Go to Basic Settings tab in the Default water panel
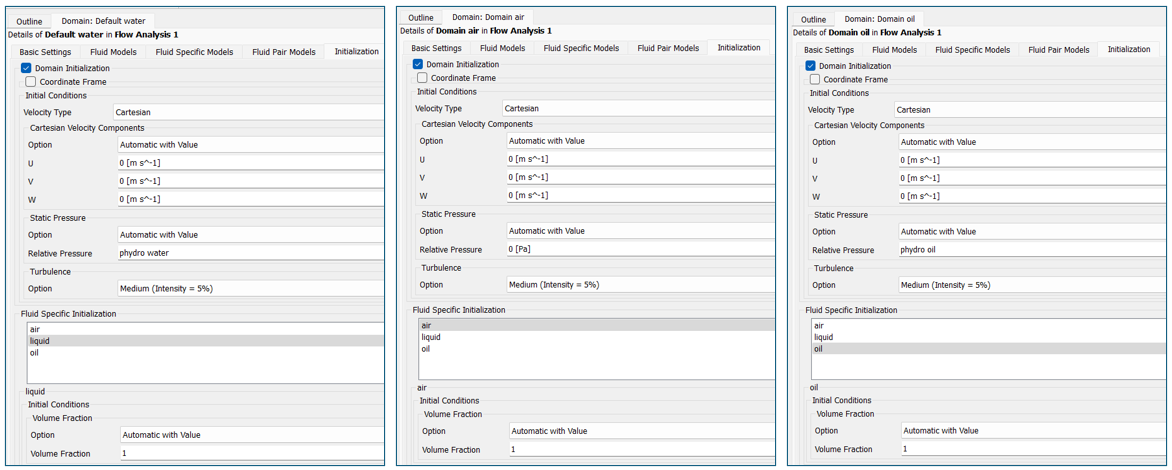The width and height of the screenshot is (1172, 470). click(45, 52)
